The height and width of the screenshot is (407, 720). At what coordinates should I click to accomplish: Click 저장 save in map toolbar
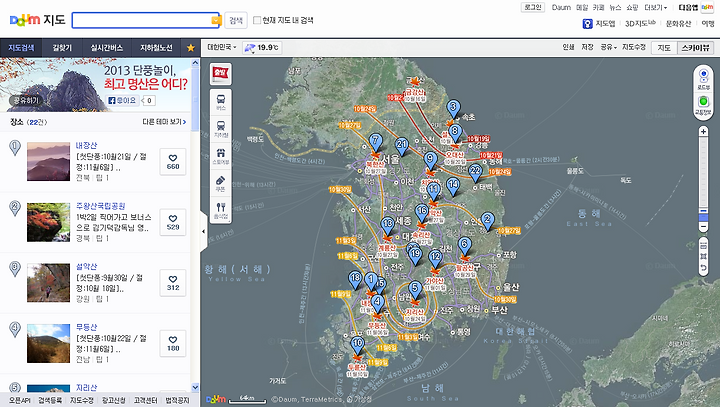tap(587, 47)
